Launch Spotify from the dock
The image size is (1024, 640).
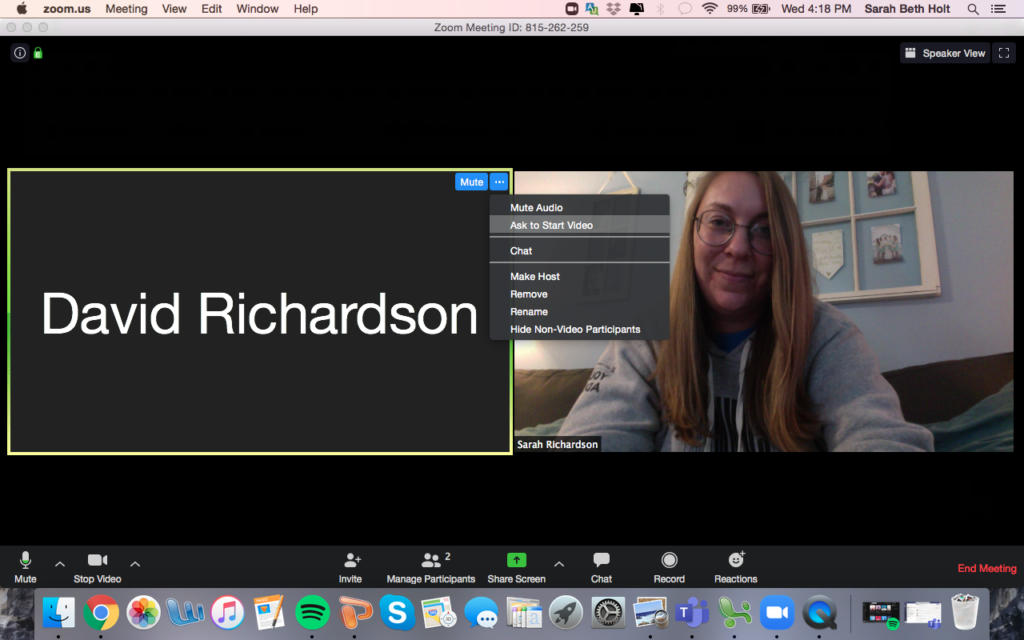(313, 614)
